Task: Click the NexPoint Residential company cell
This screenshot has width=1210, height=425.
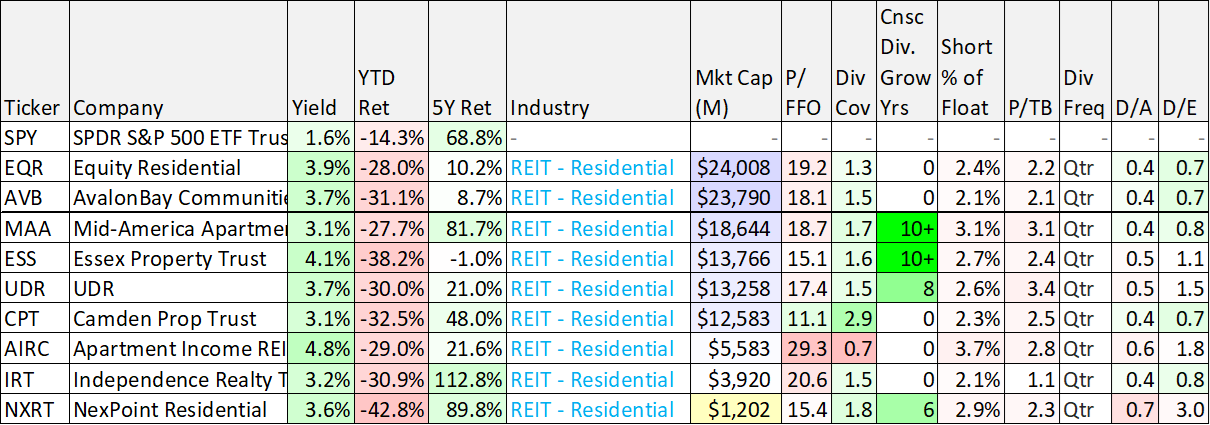Action: 178,409
